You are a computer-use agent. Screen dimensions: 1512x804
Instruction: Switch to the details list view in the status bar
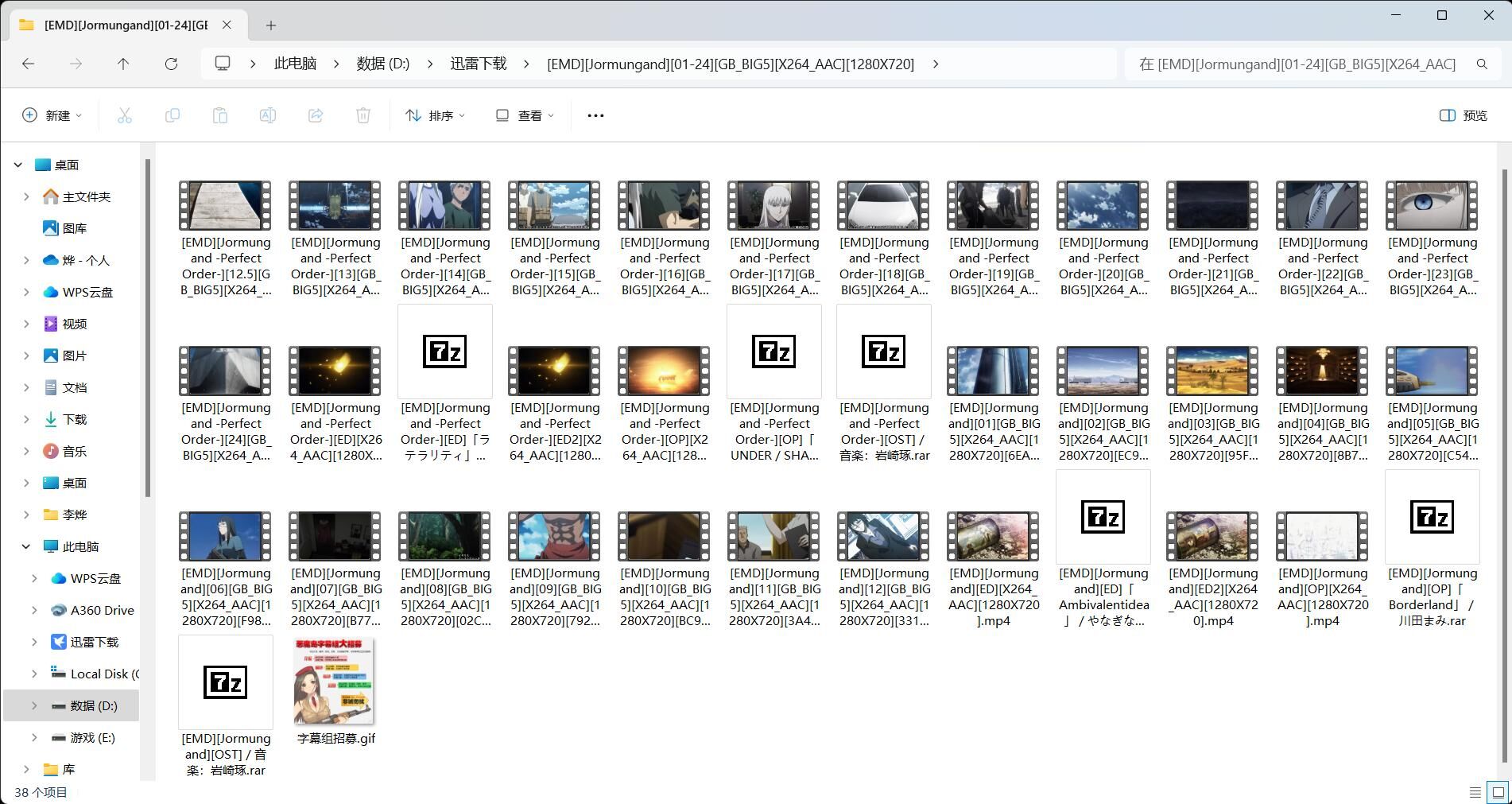point(1475,792)
